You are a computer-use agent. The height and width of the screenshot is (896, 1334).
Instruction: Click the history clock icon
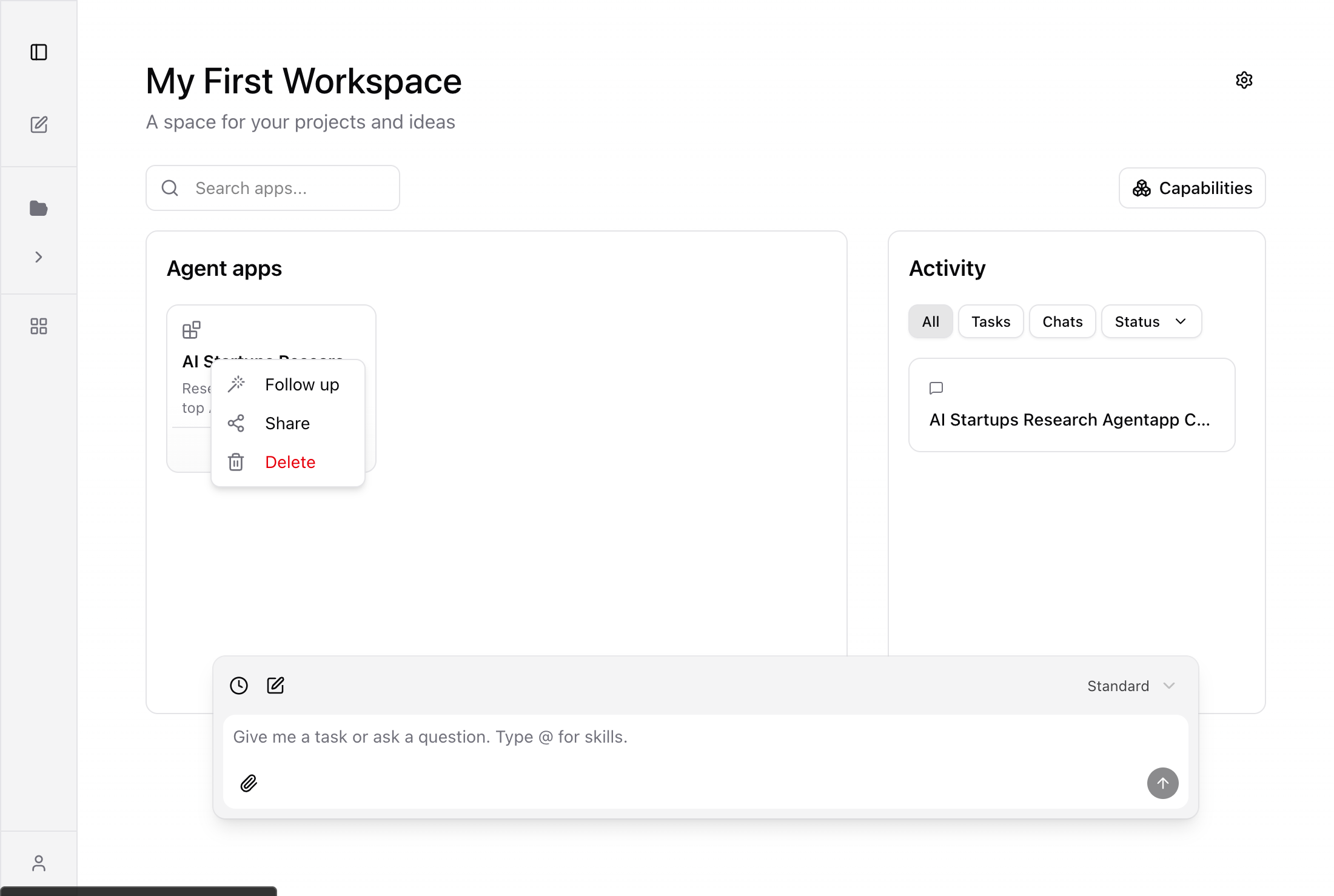pos(239,686)
